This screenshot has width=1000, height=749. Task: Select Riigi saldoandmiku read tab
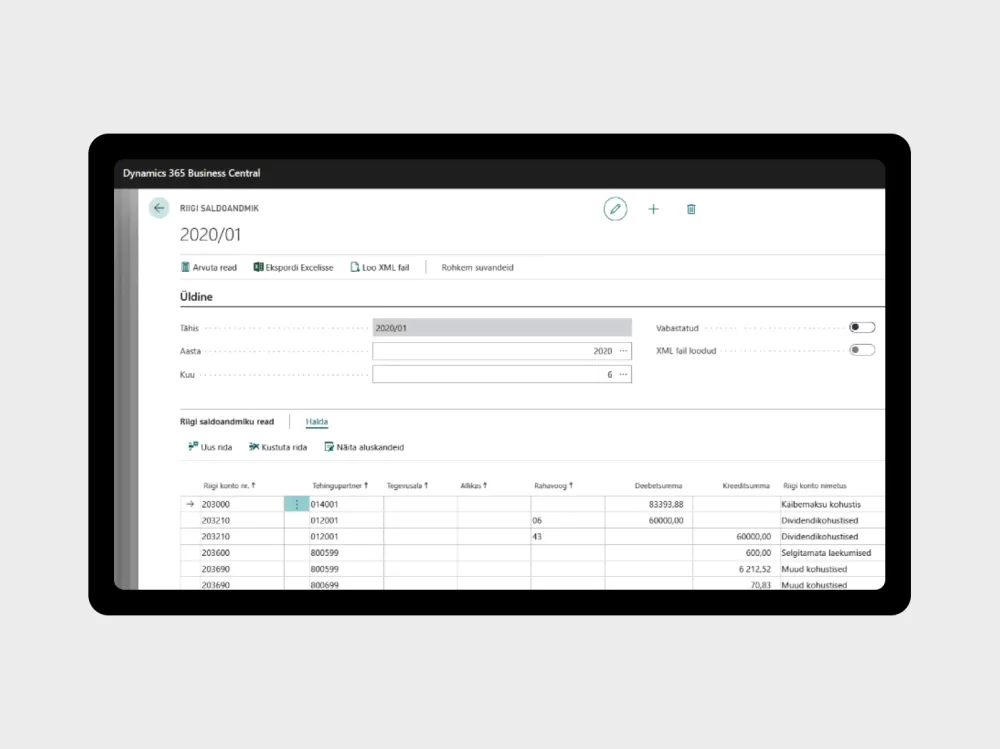coord(226,422)
